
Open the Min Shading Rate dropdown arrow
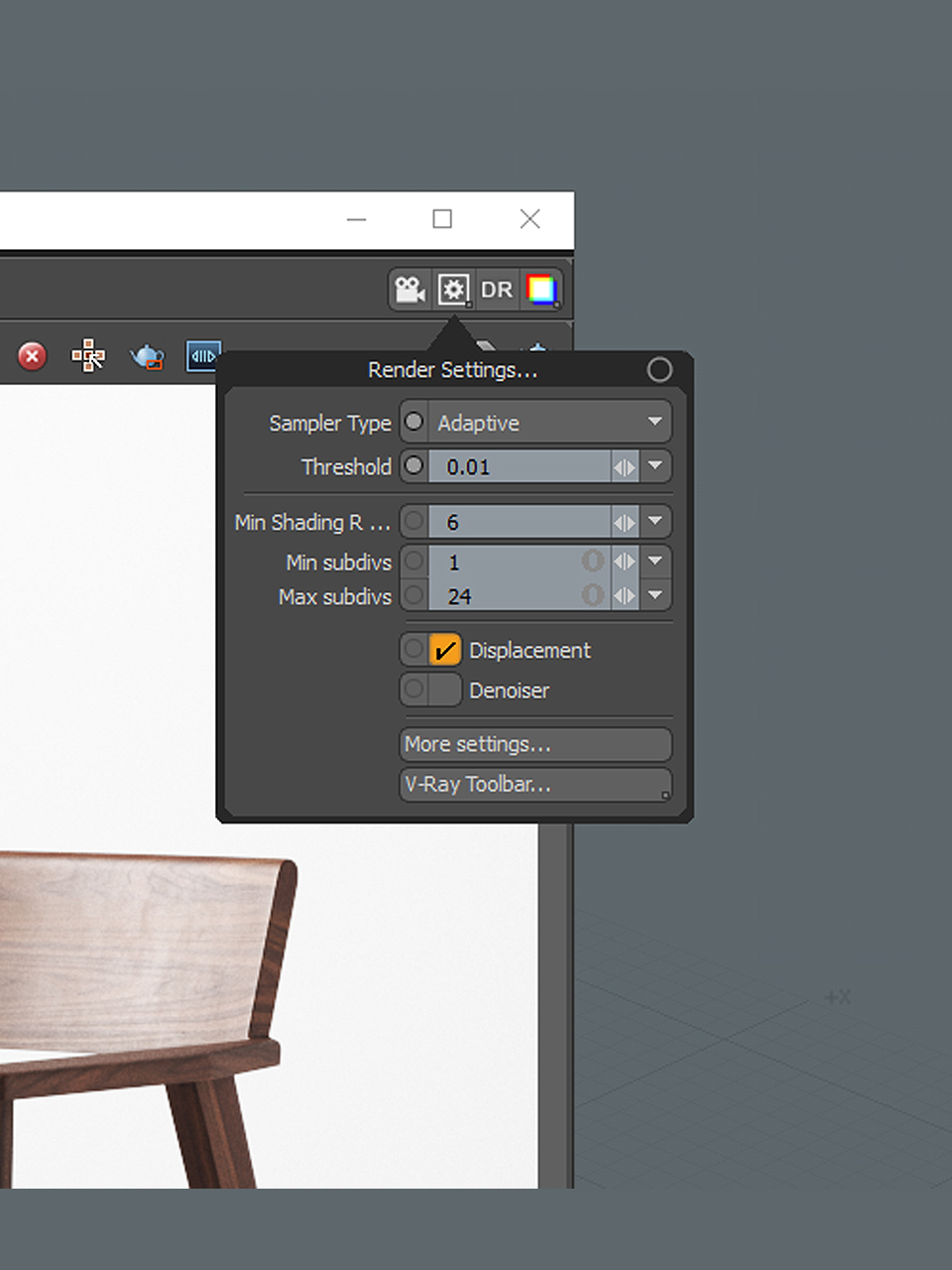coord(655,521)
